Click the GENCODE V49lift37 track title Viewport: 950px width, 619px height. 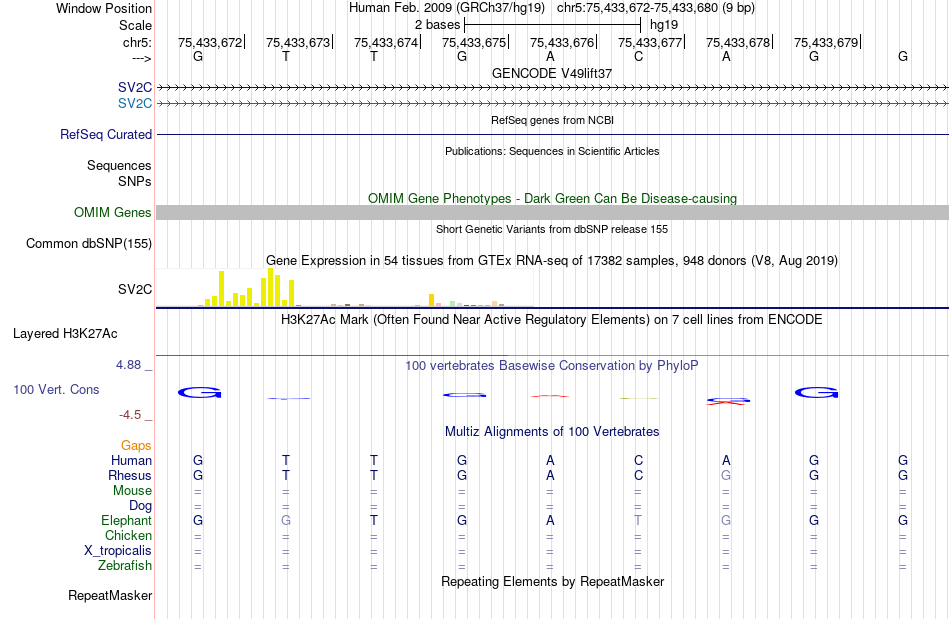coord(552,73)
